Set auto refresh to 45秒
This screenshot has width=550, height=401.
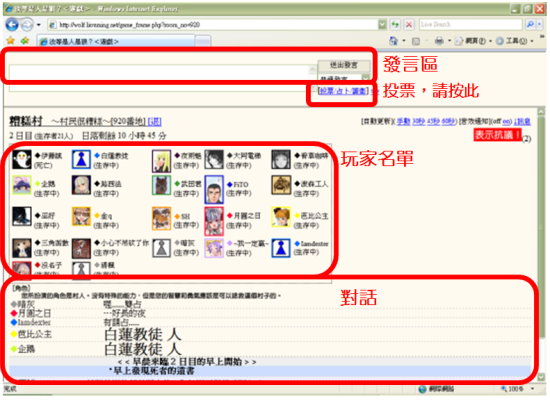(x=433, y=121)
